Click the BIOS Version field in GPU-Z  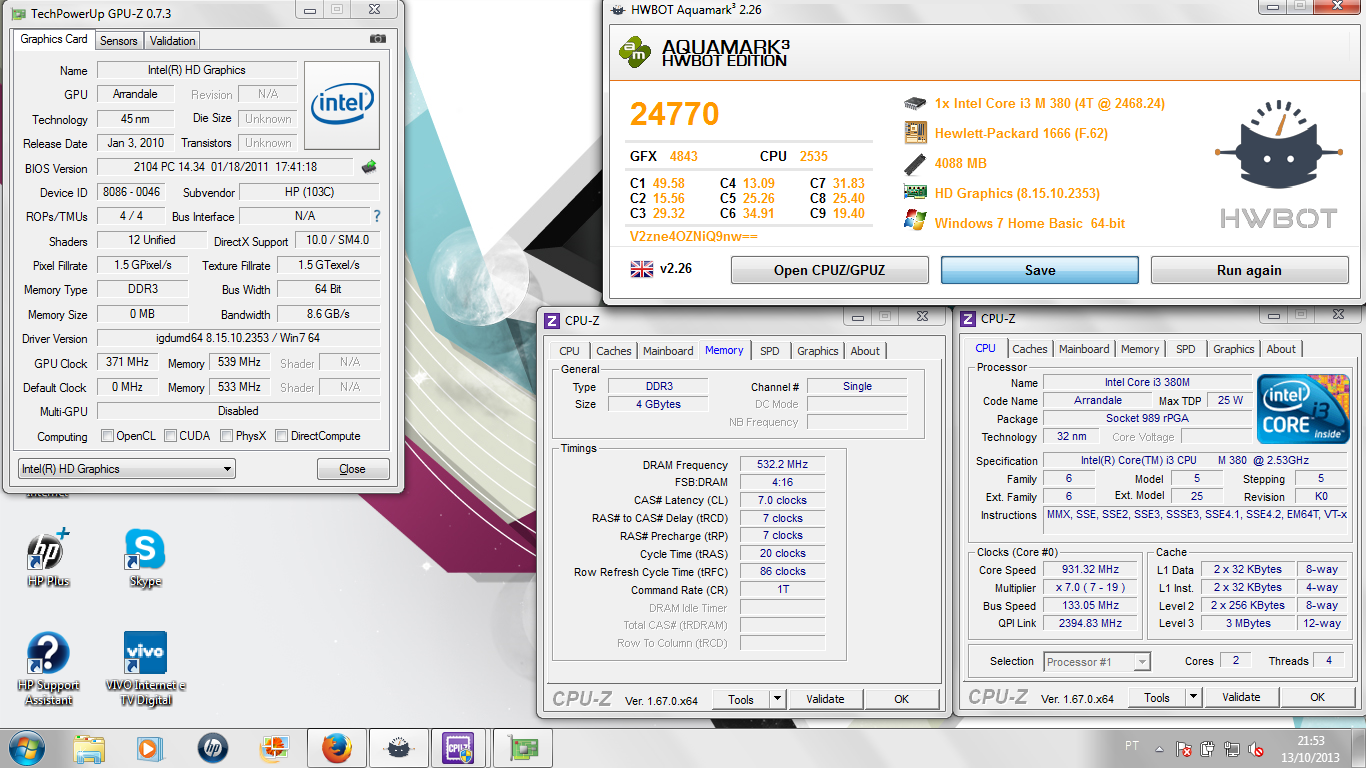(225, 167)
